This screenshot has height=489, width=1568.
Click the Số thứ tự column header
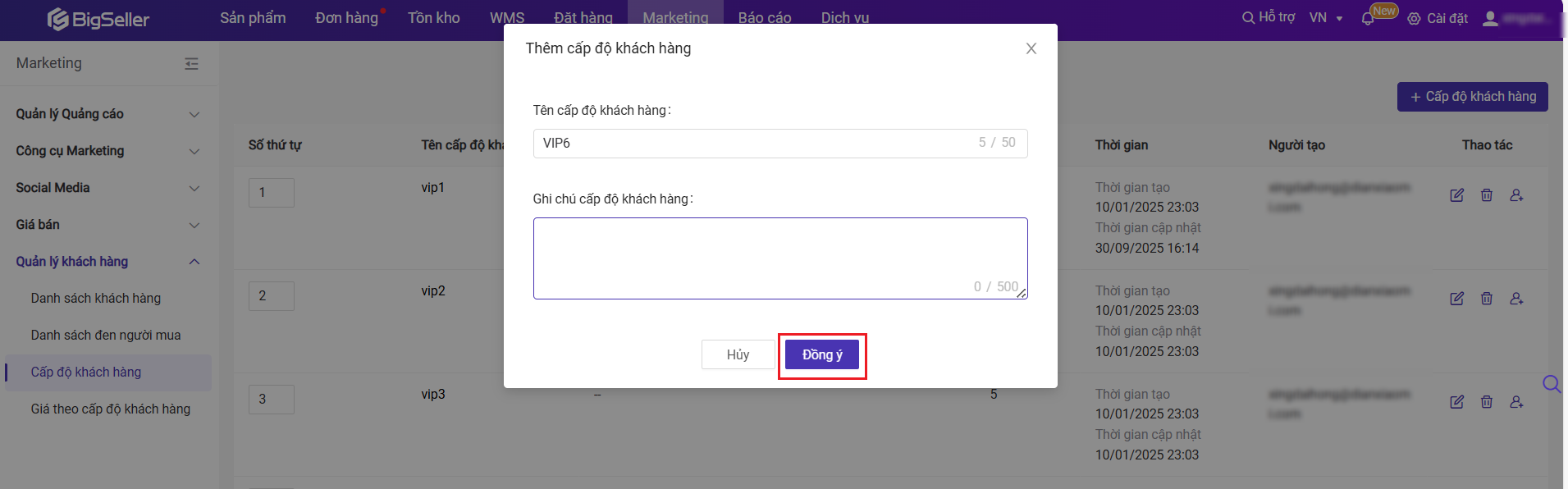(x=275, y=145)
